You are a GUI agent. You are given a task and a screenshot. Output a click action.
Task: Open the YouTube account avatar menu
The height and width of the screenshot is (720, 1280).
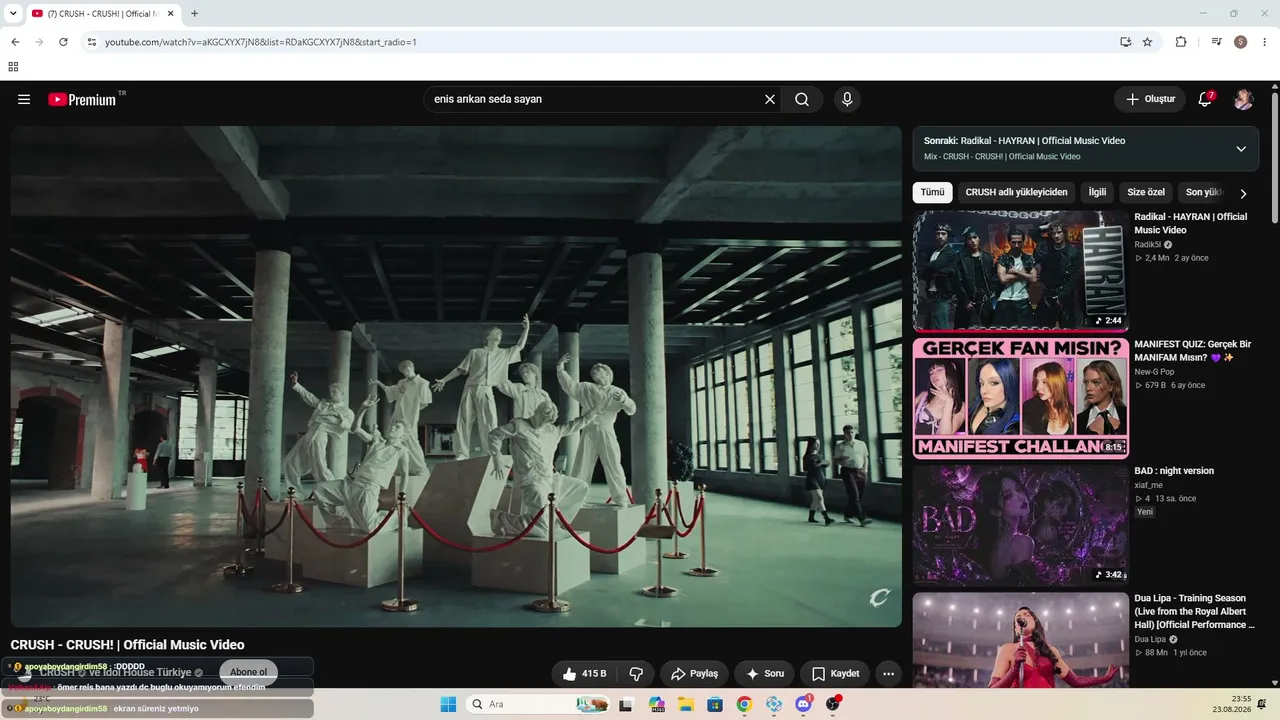1243,99
